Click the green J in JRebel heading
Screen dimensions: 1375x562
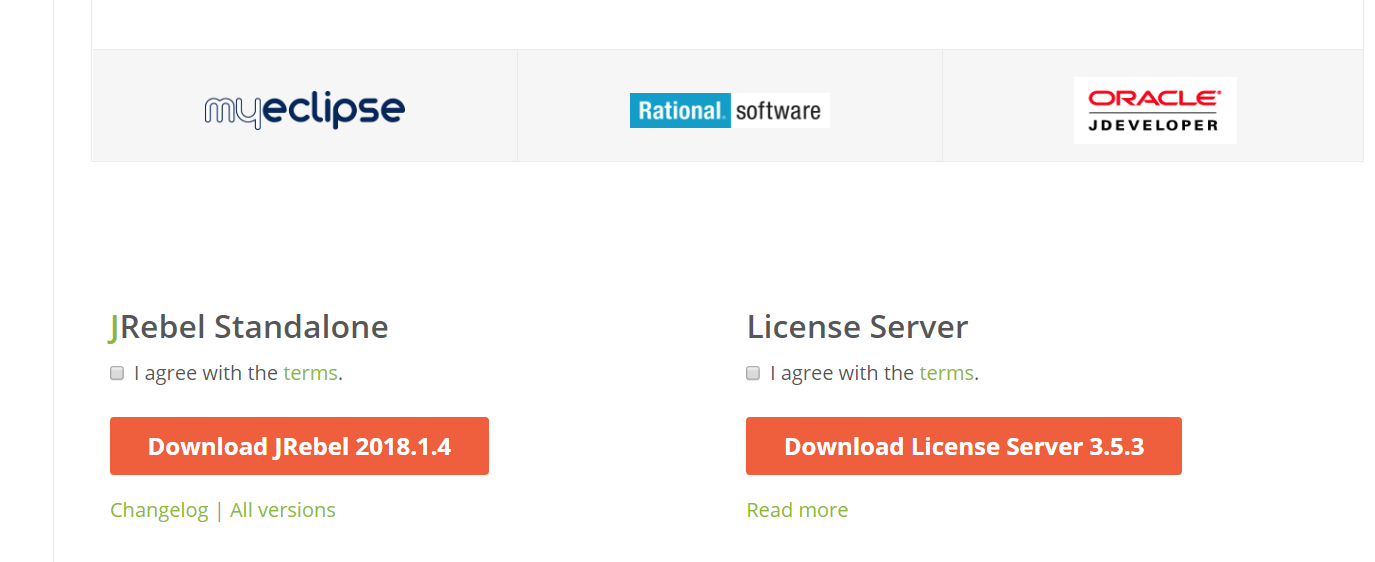click(115, 327)
